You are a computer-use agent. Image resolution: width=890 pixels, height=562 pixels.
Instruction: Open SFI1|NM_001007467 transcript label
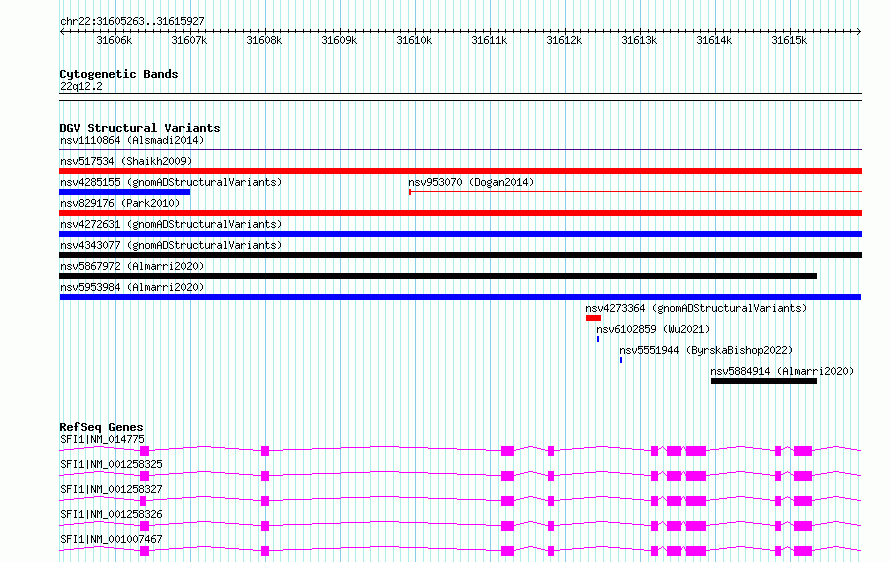pyautogui.click(x=111, y=539)
